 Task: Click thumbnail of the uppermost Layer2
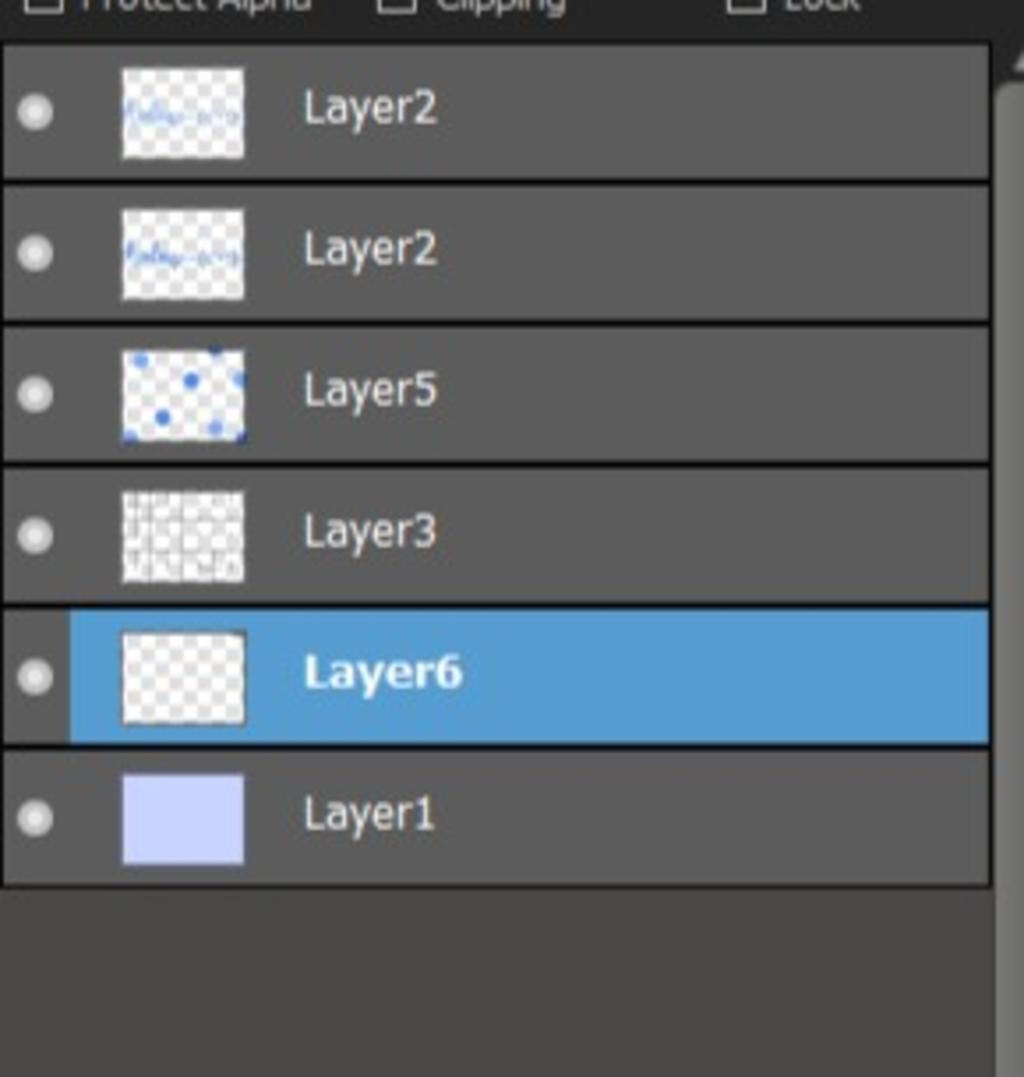click(183, 113)
